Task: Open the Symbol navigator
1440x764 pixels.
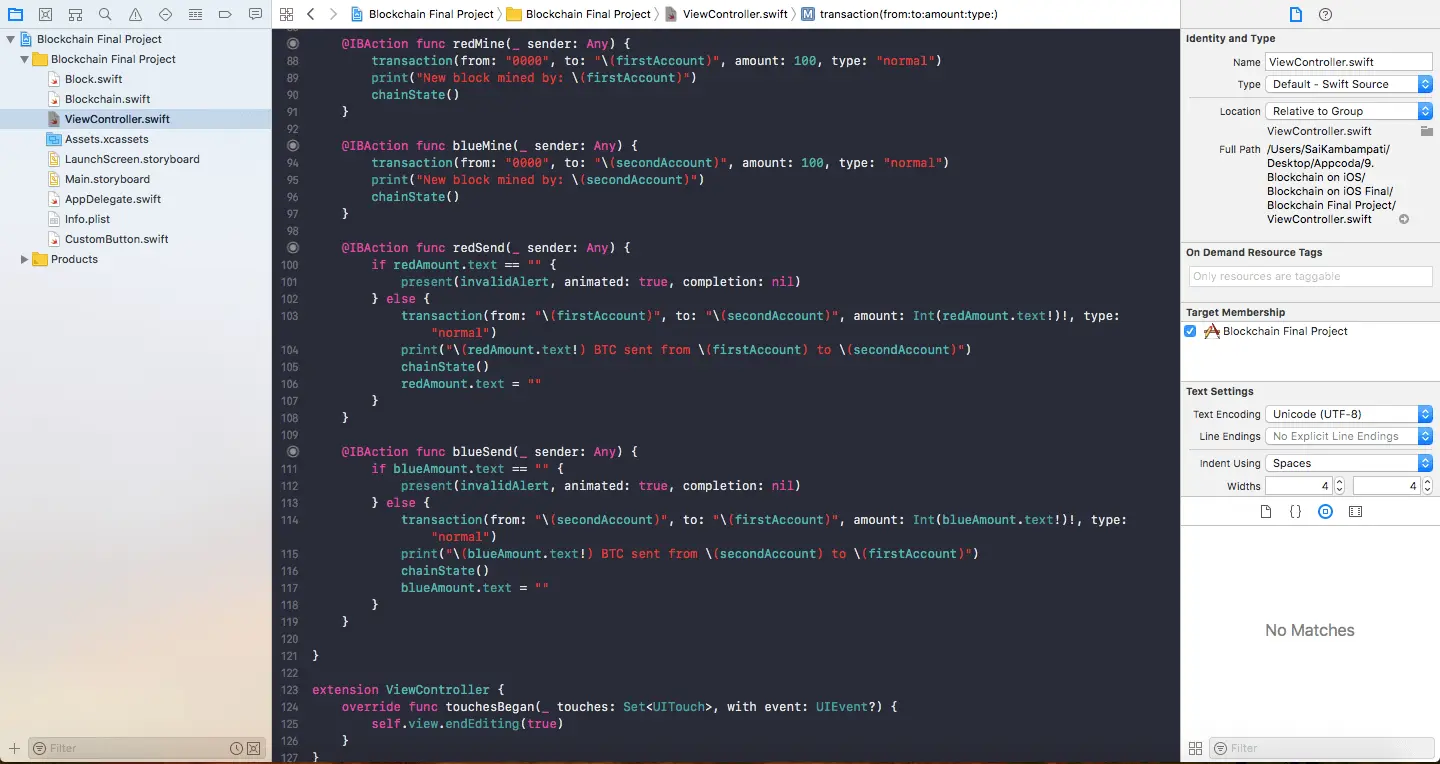Action: coord(75,15)
